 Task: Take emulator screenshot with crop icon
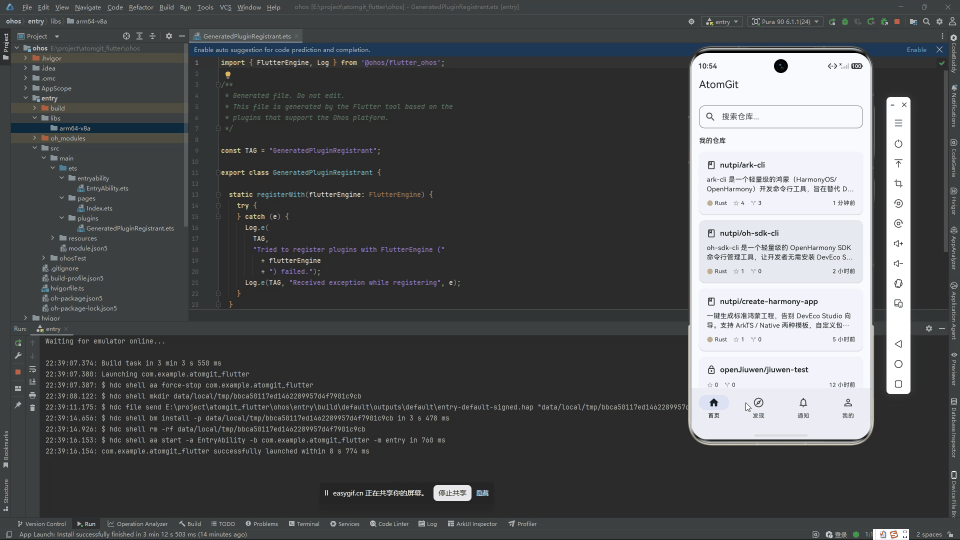click(x=898, y=184)
